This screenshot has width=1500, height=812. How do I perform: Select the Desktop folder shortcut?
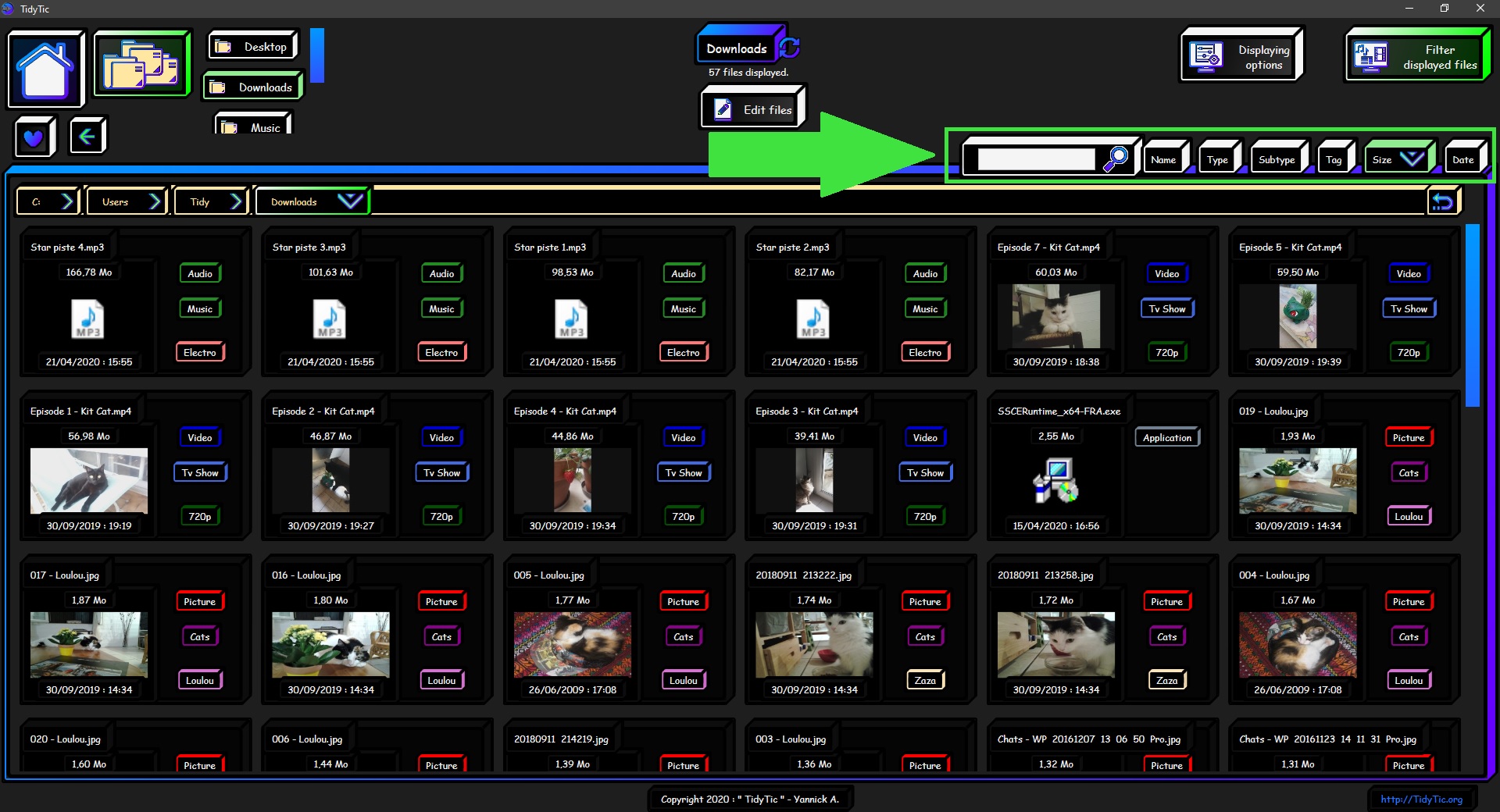tap(253, 47)
